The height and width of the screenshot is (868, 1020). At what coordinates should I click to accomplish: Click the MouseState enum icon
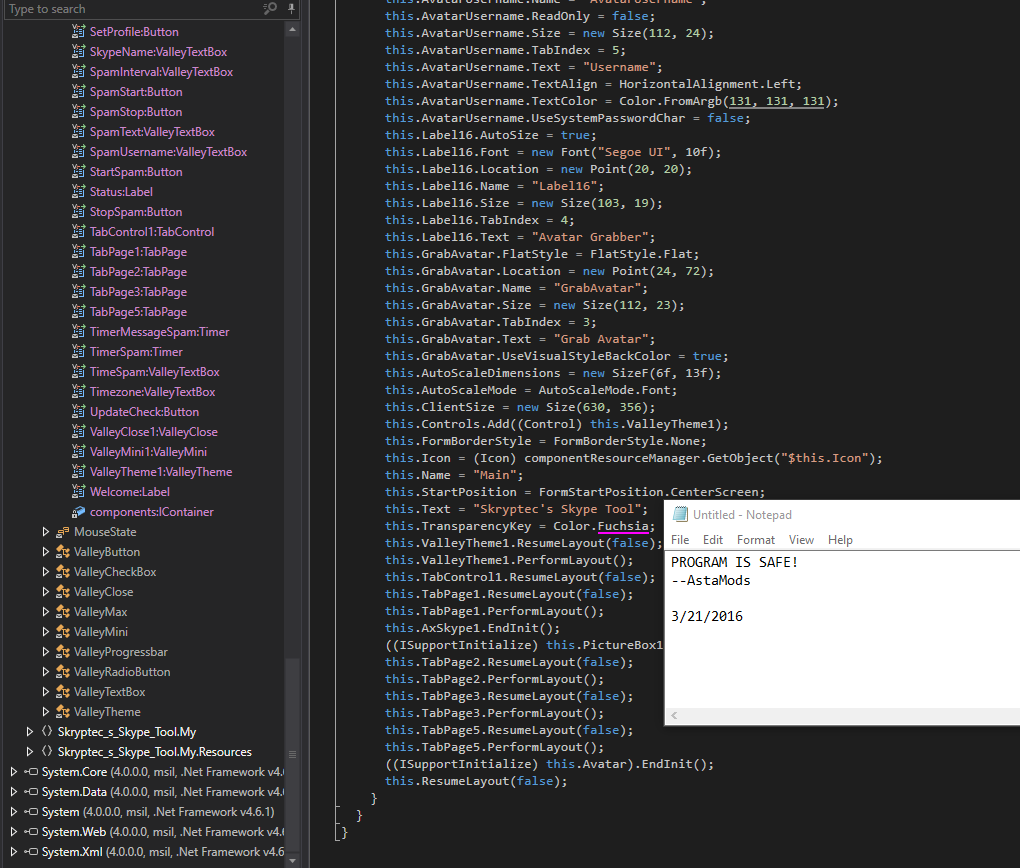(x=63, y=532)
